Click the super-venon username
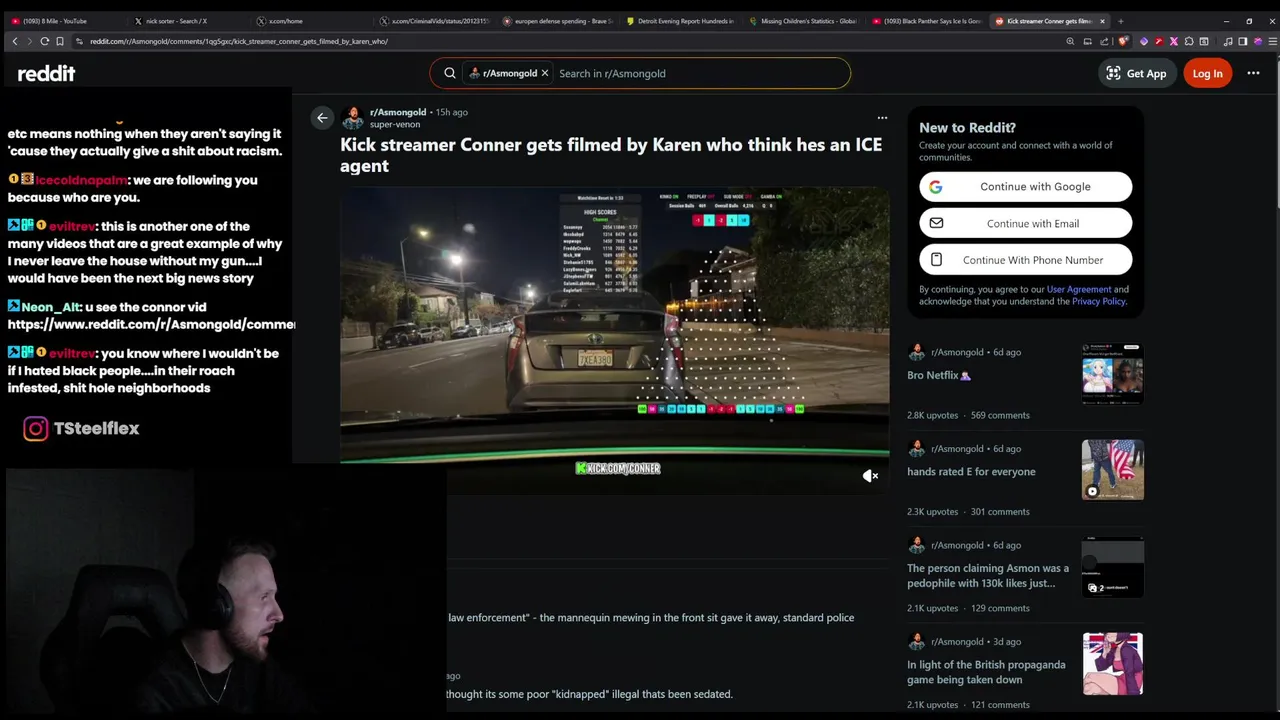Screen dimensions: 1280x720 pyautogui.click(x=395, y=125)
